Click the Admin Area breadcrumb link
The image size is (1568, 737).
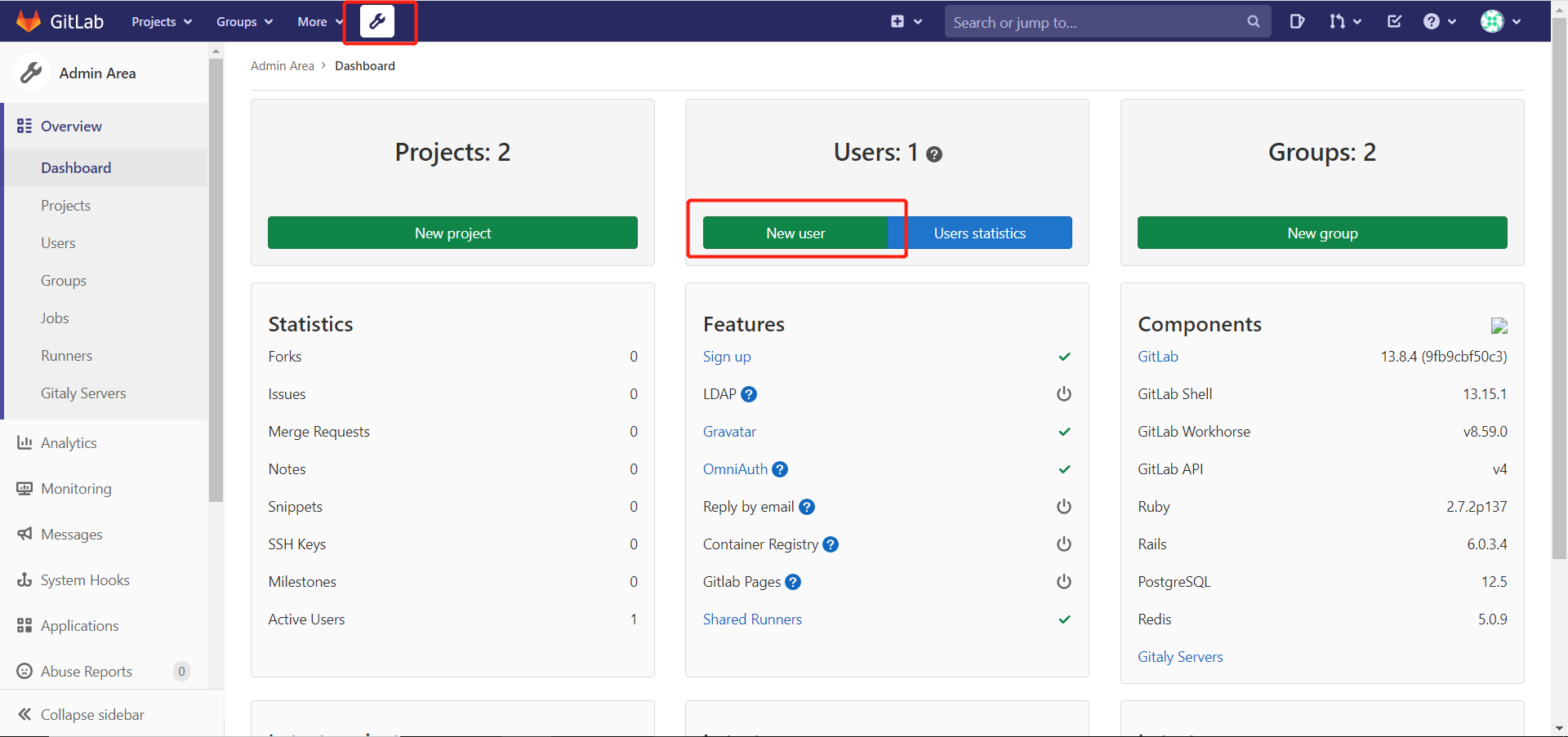(x=283, y=65)
